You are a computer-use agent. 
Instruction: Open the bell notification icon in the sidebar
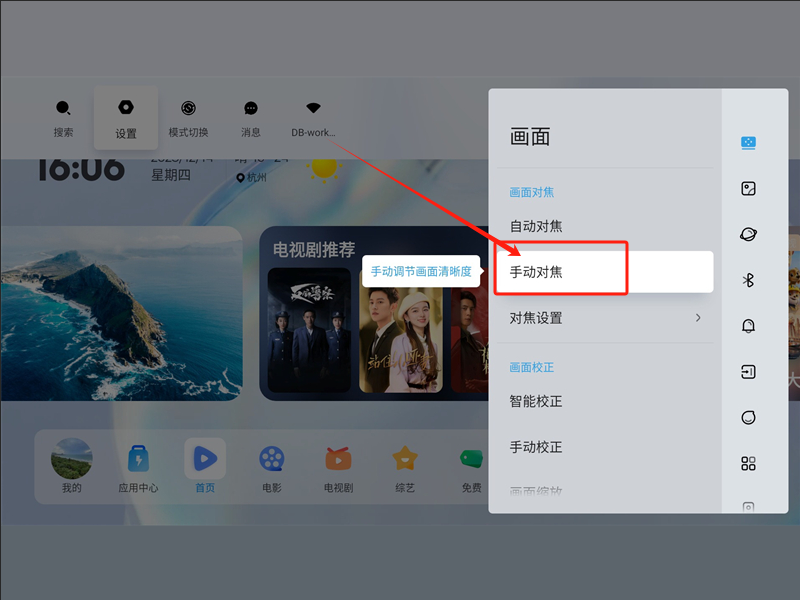[x=748, y=326]
